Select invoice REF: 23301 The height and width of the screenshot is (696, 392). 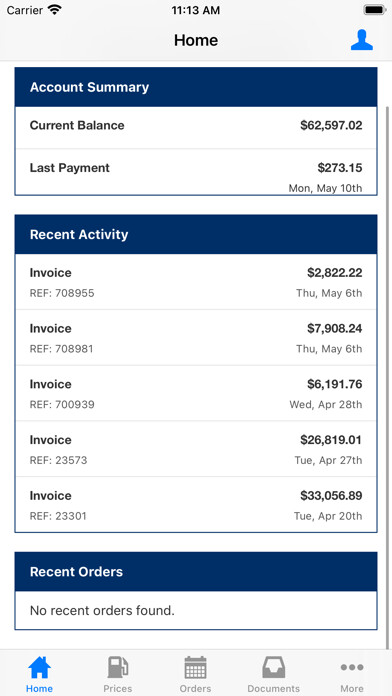196,505
